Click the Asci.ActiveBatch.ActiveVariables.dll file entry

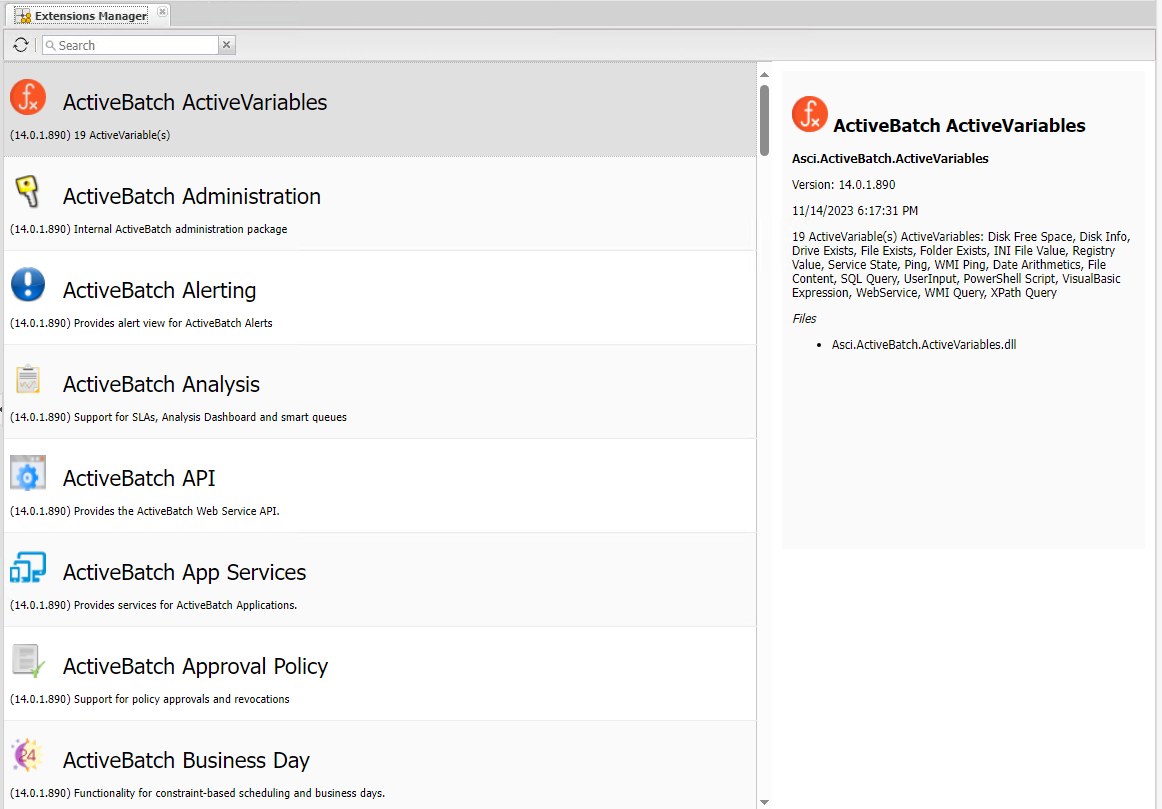[x=923, y=343]
